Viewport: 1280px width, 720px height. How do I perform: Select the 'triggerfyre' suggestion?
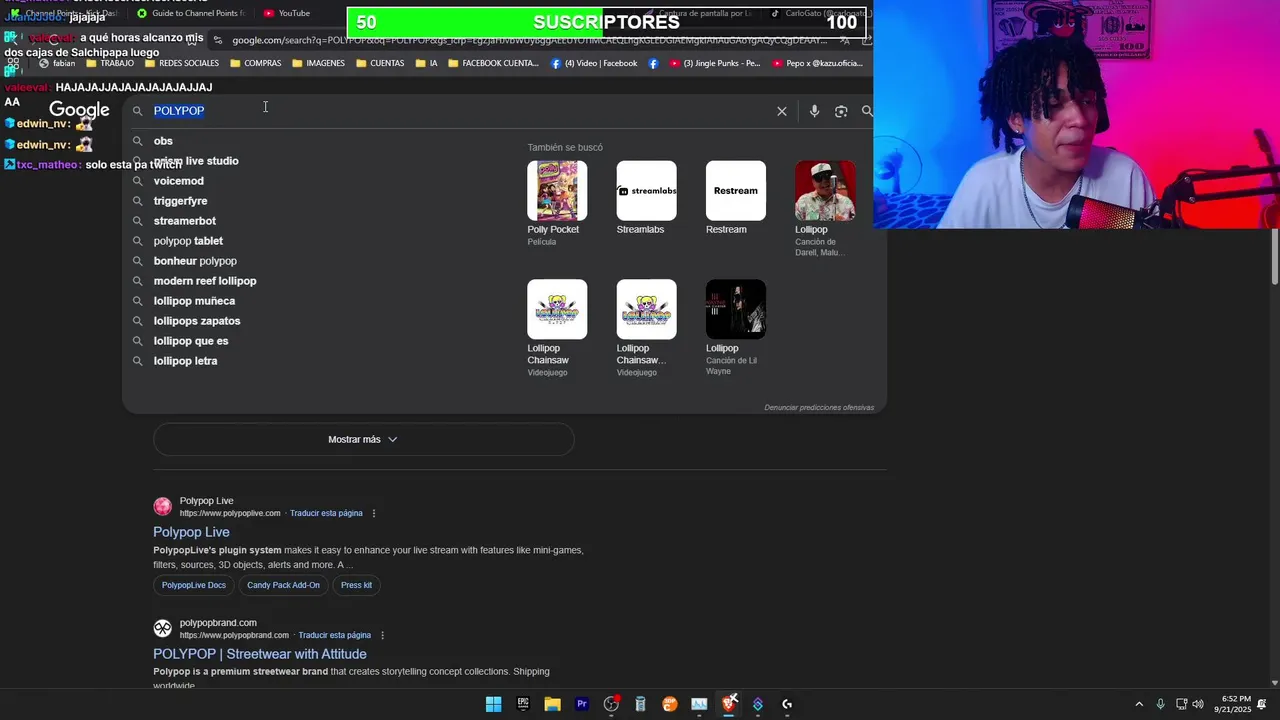(x=180, y=201)
